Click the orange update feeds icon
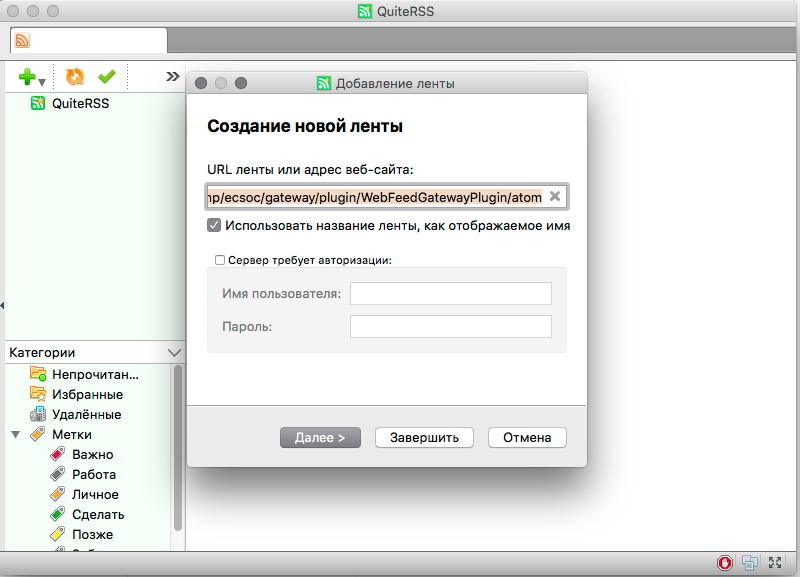800x577 pixels. pos(74,77)
